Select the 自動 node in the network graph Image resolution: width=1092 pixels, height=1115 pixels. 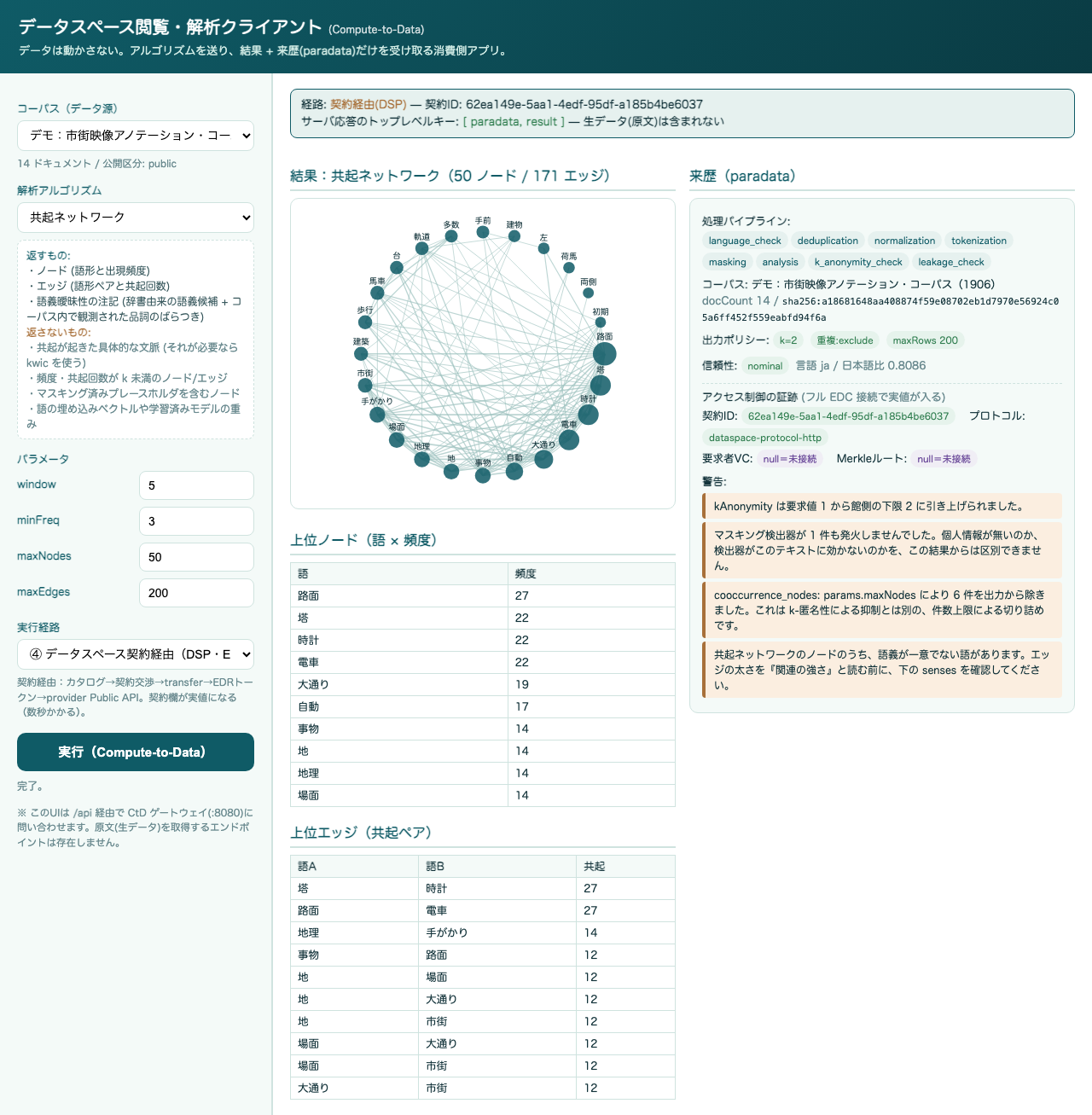514,471
